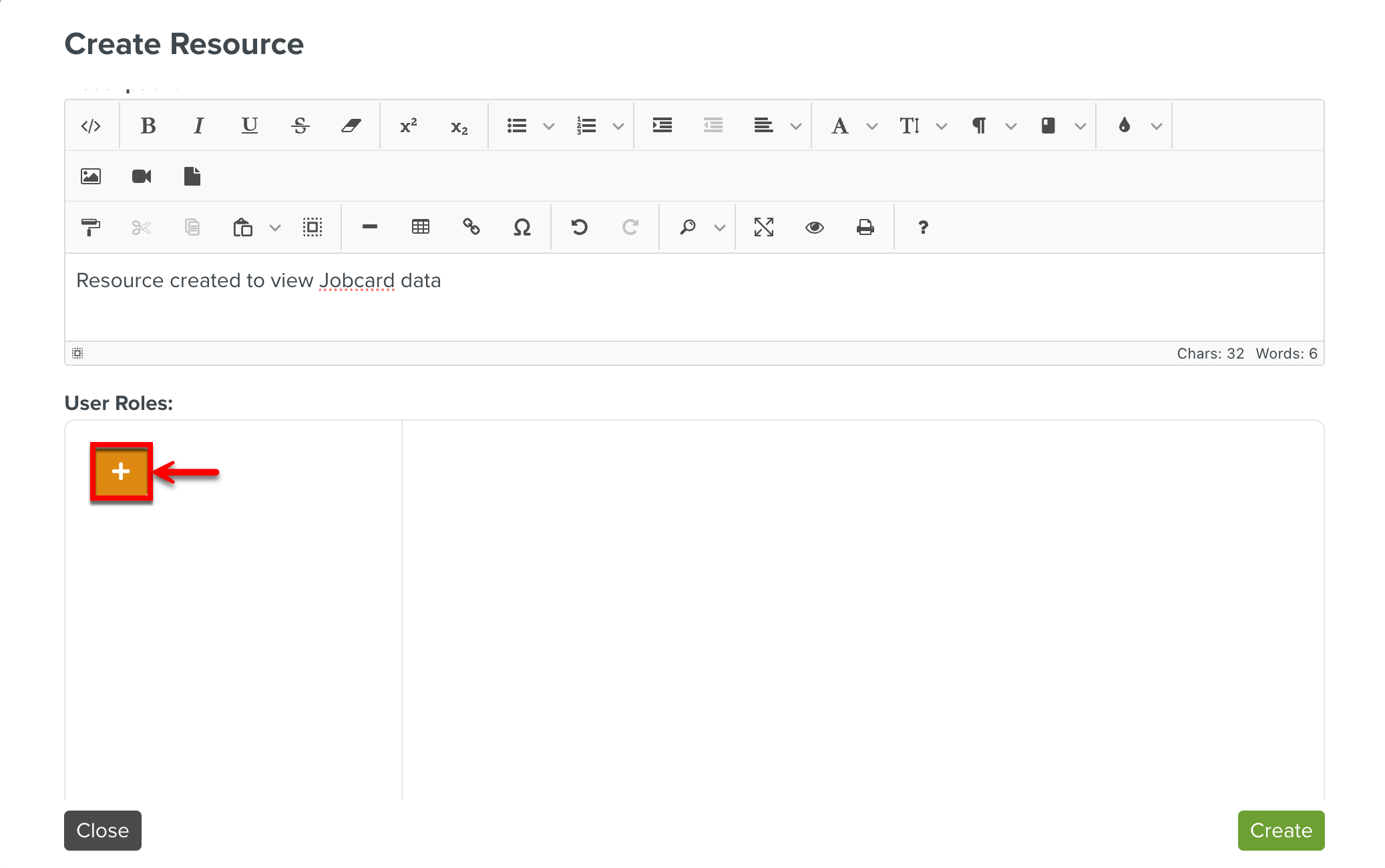Click the insert image icon
Screen dimensions: 1385x868
pos(91,176)
